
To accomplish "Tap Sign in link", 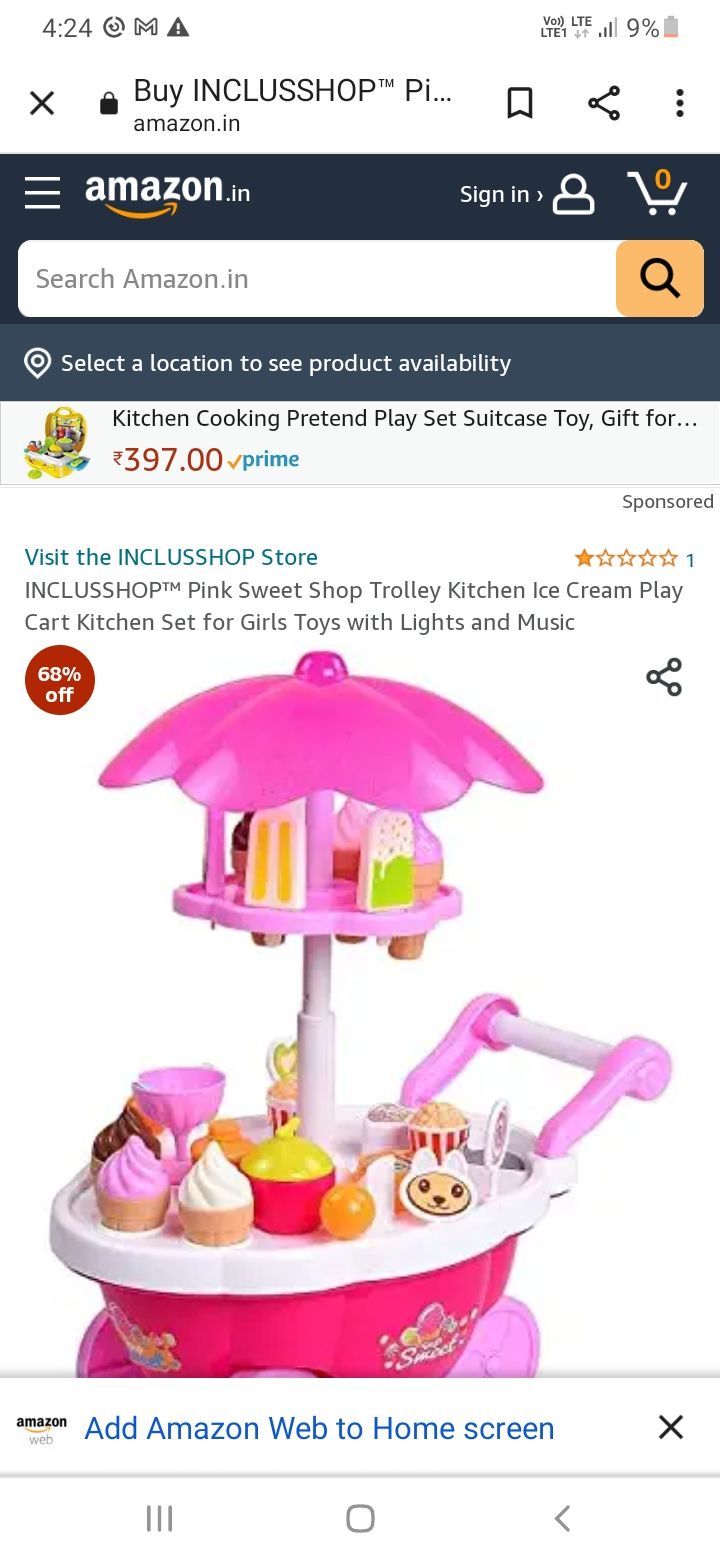I will [x=501, y=194].
